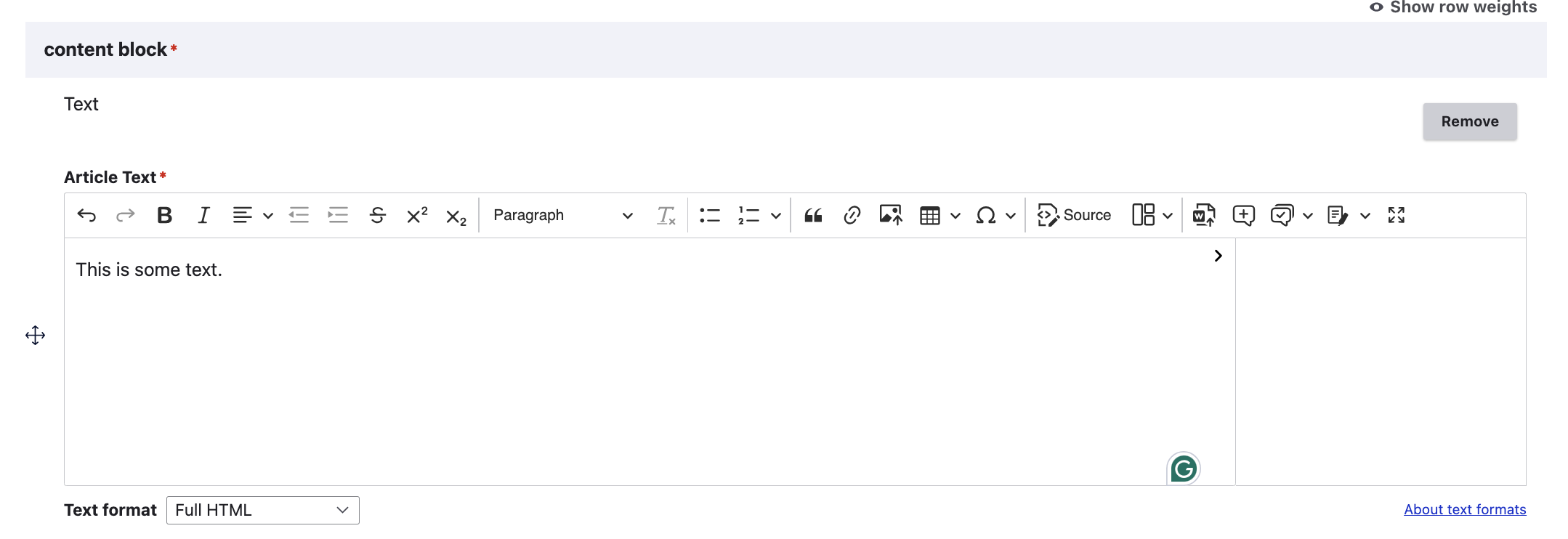The image size is (1568, 539).
Task: Open the text alignment dropdown arrow
Action: tap(268, 216)
